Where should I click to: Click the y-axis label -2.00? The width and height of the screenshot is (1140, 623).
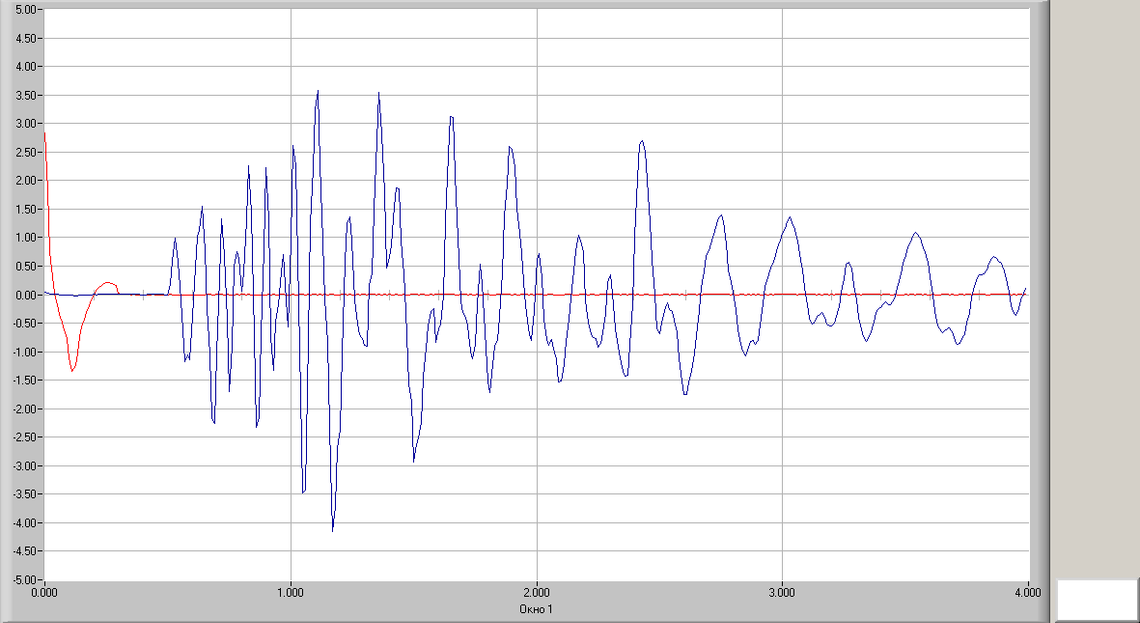tap(23, 409)
